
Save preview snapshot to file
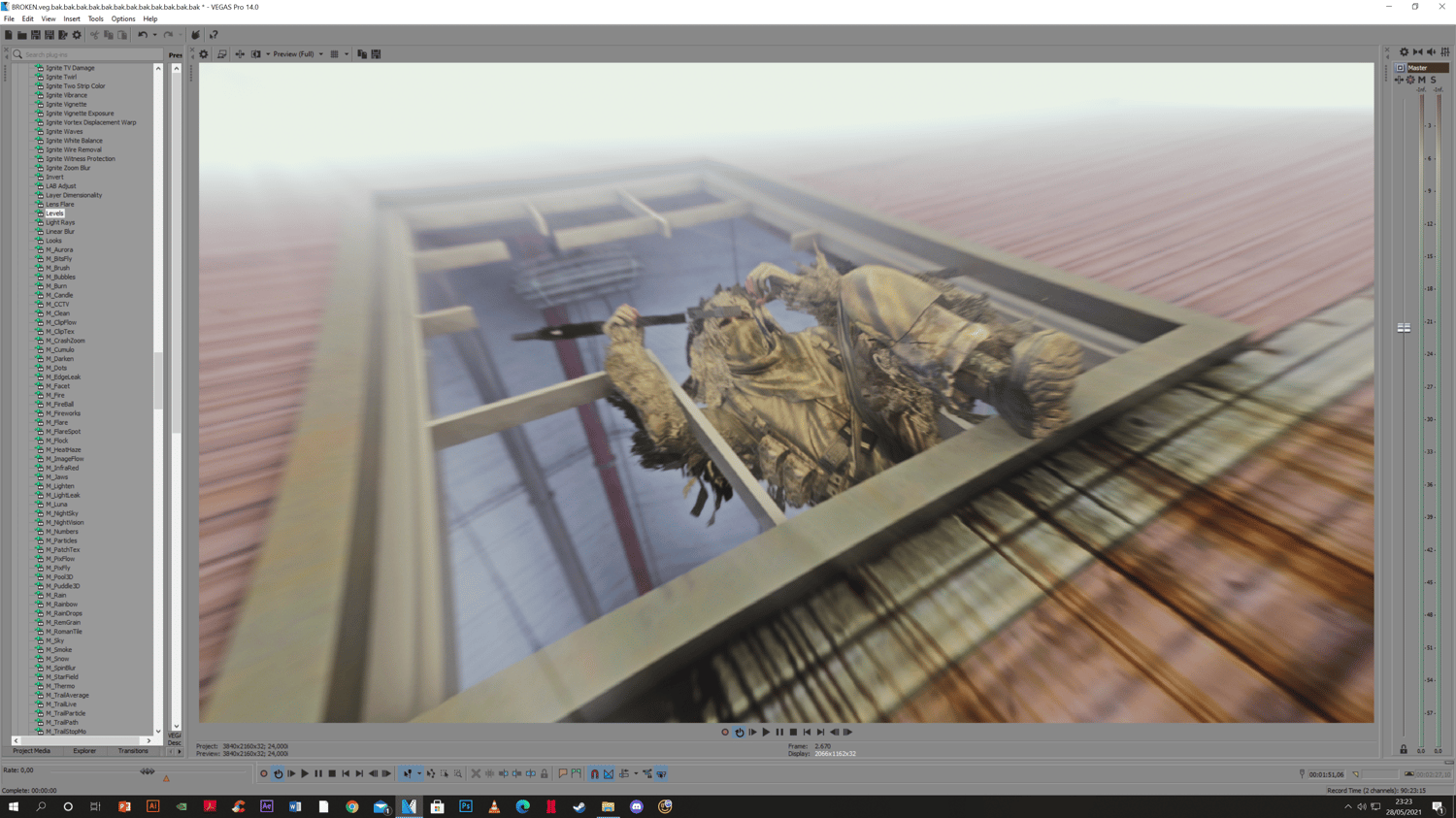(x=376, y=54)
